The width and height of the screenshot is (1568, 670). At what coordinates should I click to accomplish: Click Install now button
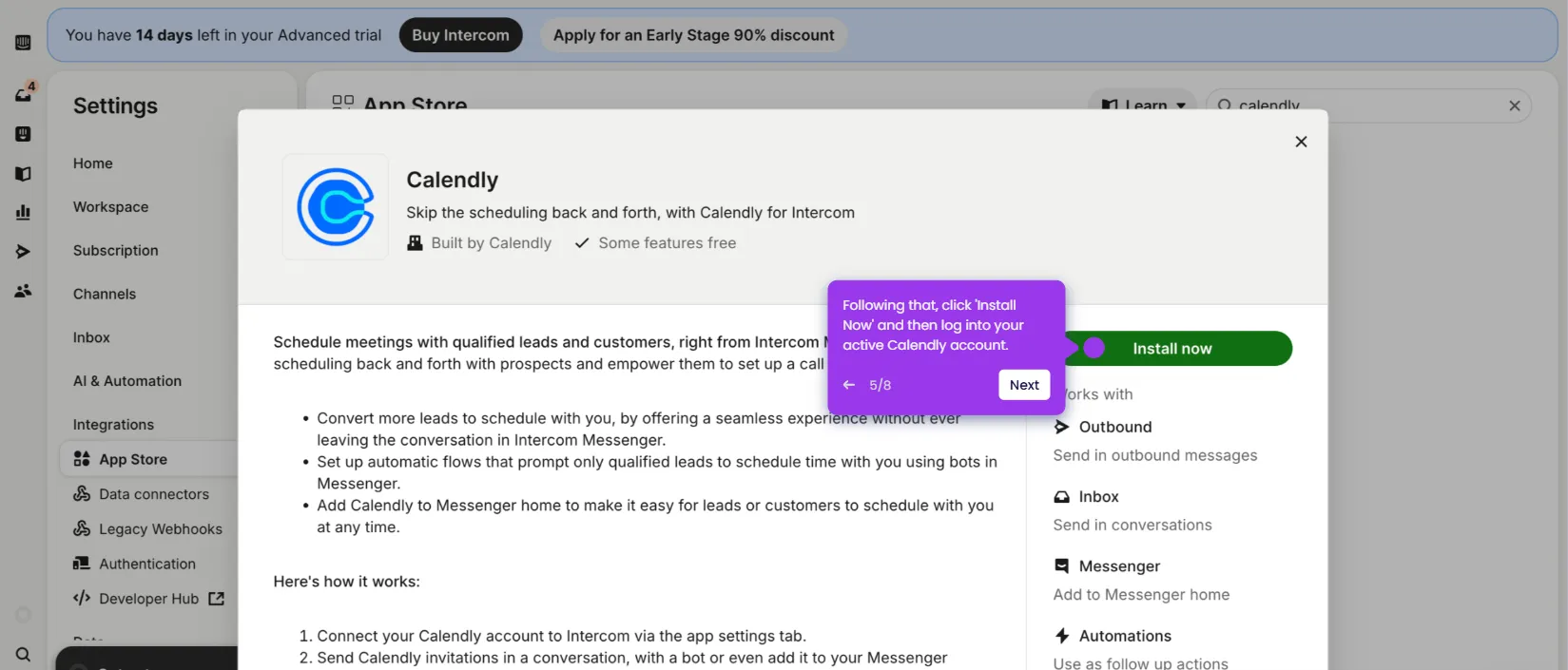point(1172,349)
